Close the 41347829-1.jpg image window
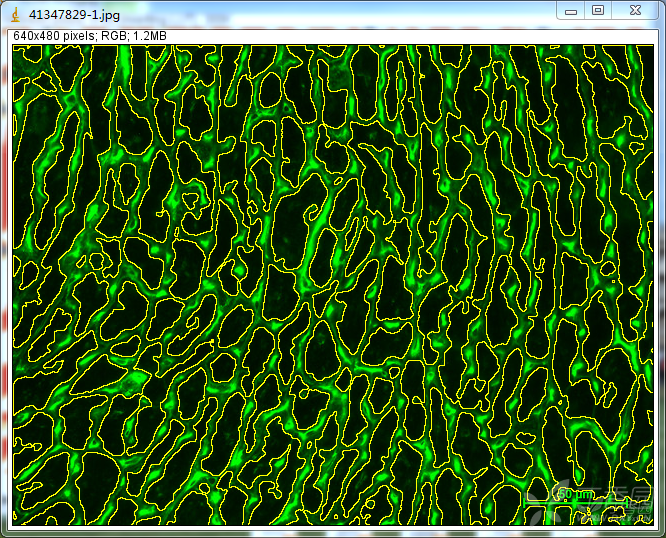The width and height of the screenshot is (666, 538). (635, 10)
